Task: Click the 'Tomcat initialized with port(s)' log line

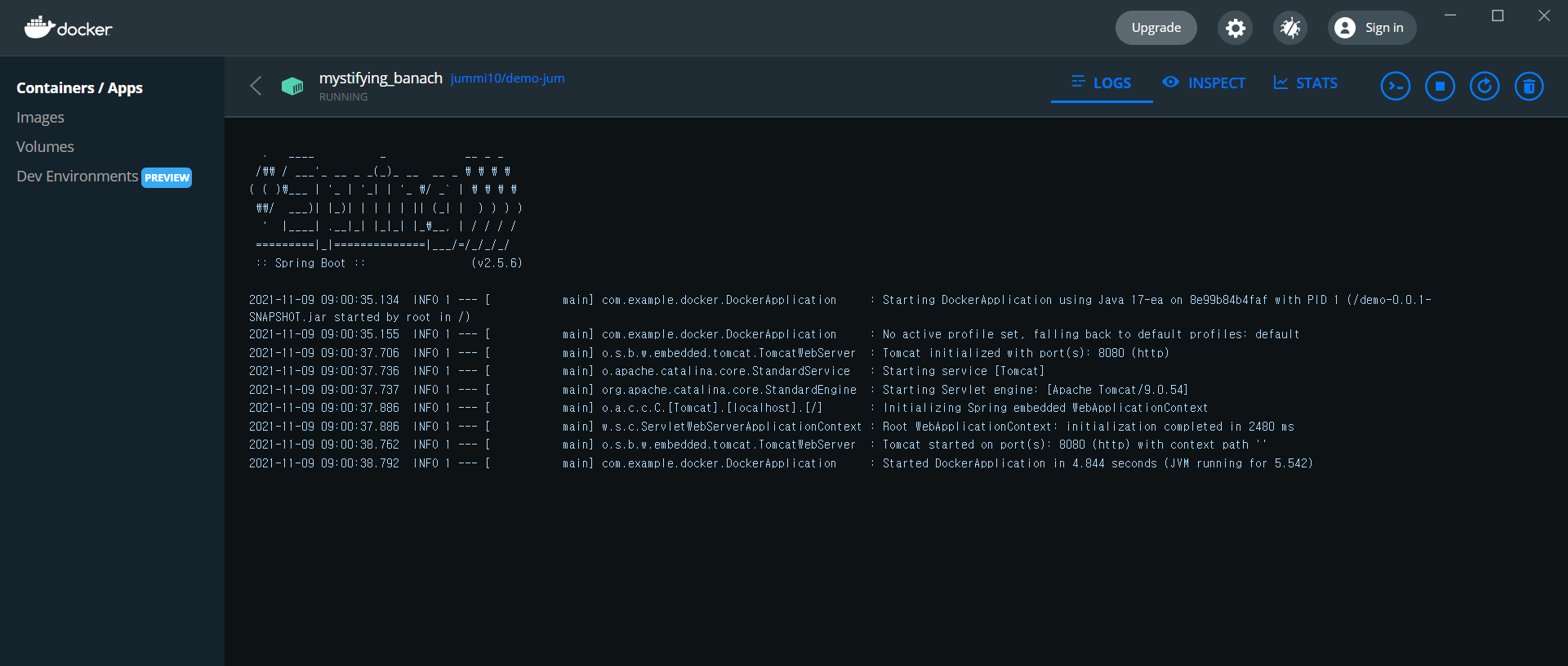Action: (709, 353)
